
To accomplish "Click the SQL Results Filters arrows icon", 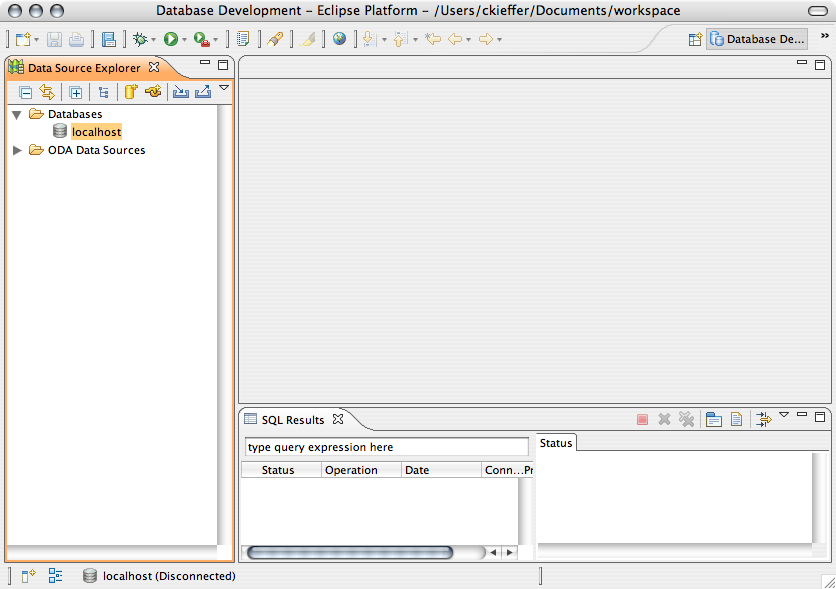I will click(x=763, y=419).
